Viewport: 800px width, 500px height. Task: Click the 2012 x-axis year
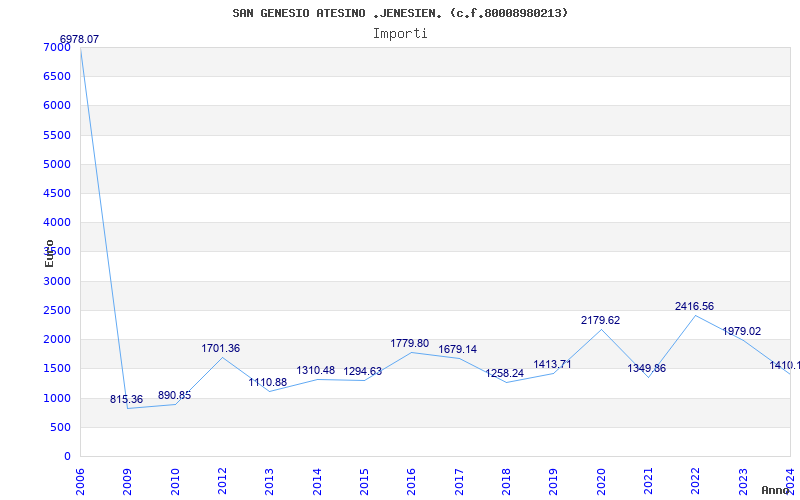(222, 481)
